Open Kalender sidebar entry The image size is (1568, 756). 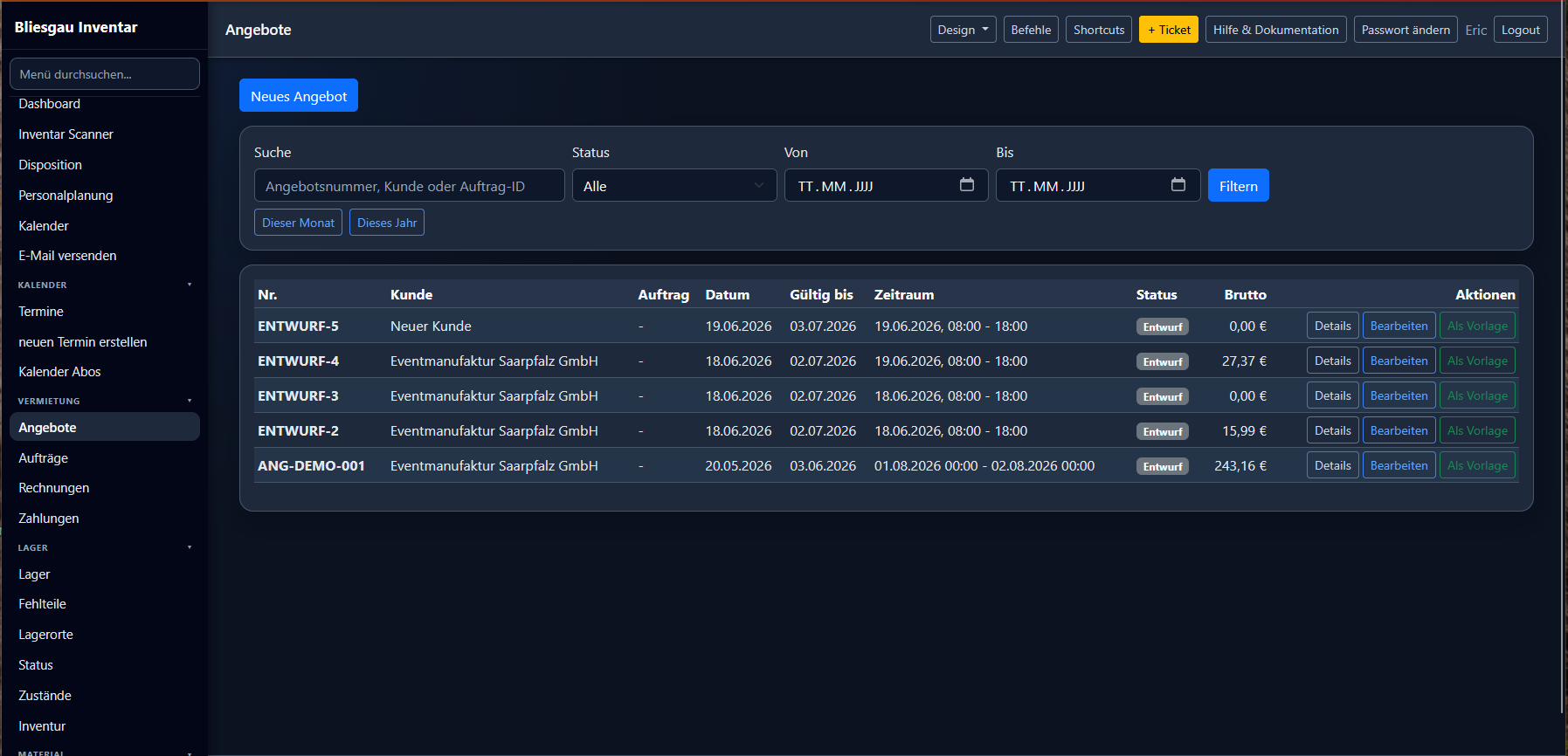pos(105,226)
